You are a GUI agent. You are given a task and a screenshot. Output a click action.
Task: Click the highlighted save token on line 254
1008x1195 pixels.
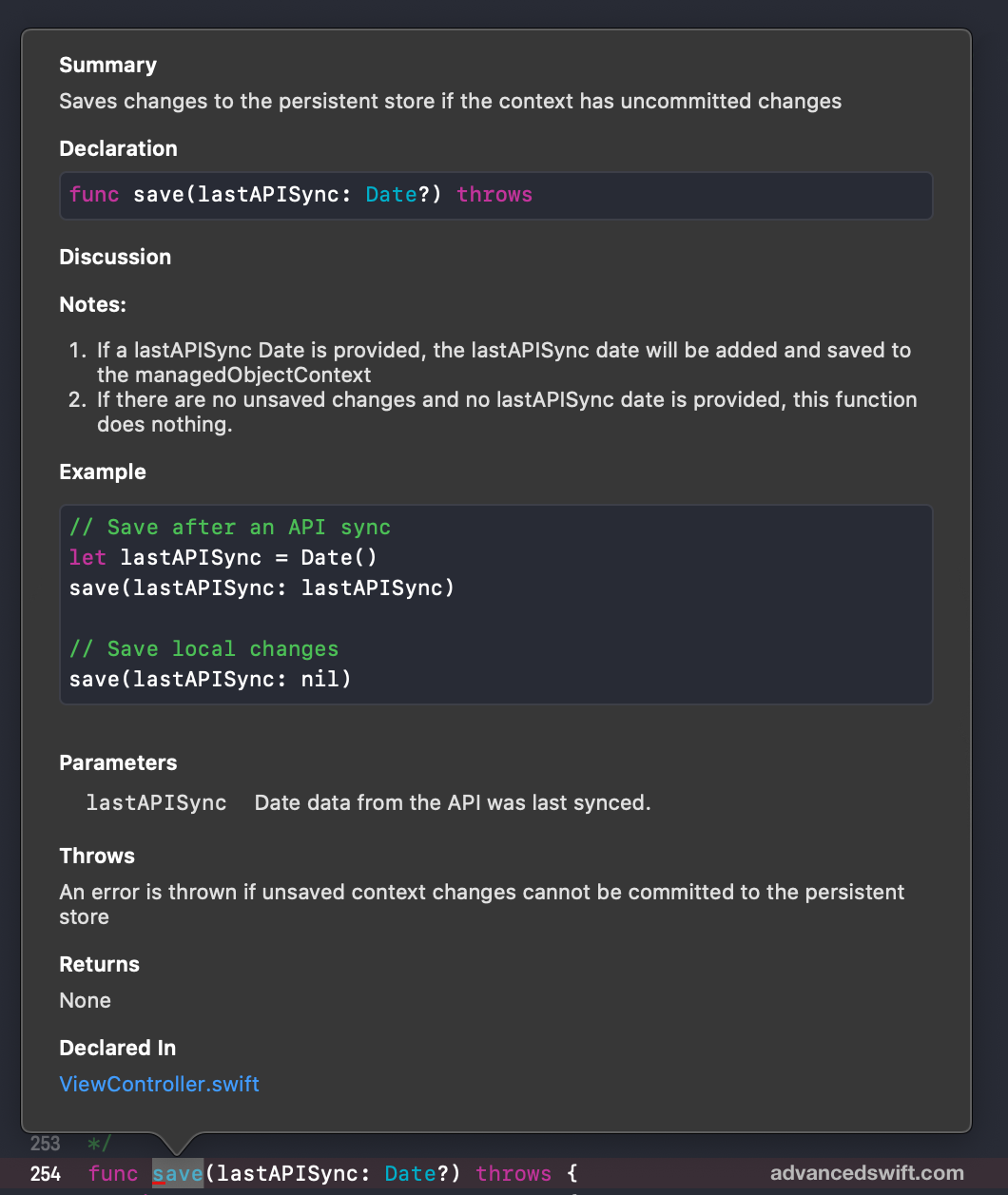coord(177,1173)
